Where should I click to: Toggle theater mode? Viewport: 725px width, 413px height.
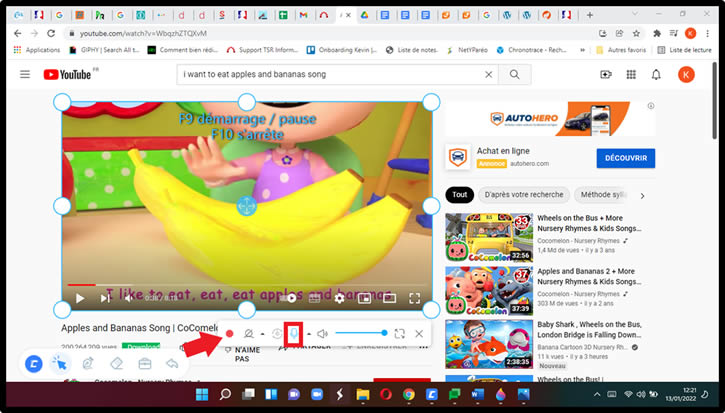389,299
